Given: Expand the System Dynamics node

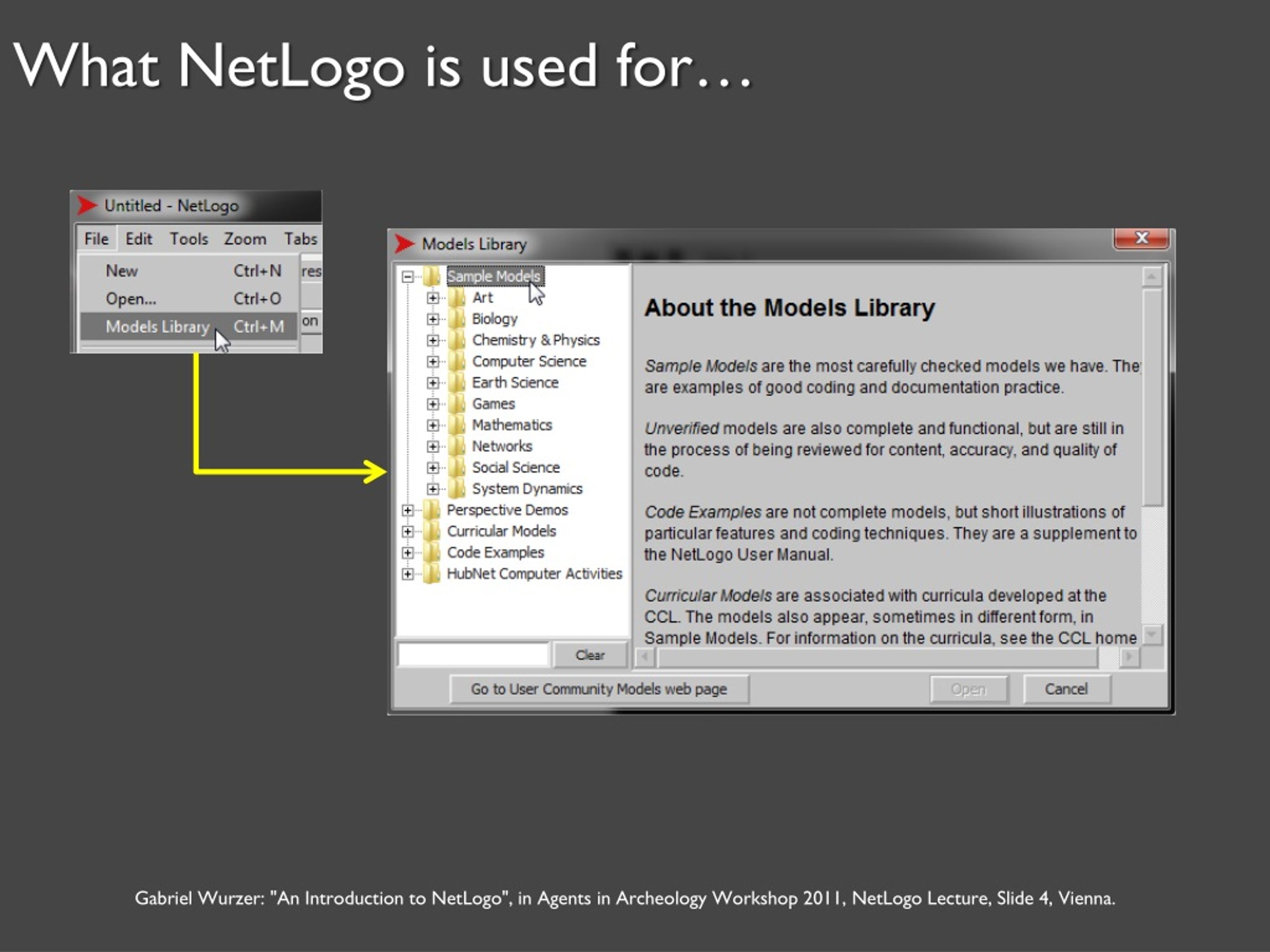Looking at the screenshot, I should [x=433, y=489].
